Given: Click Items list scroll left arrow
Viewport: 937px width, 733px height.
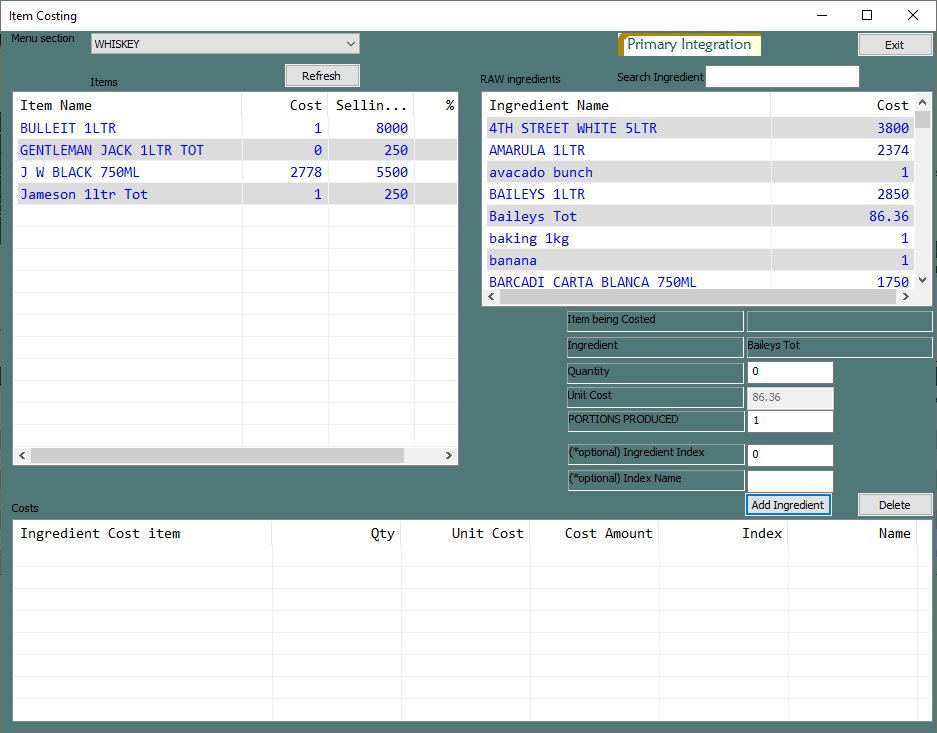Looking at the screenshot, I should pyautogui.click(x=22, y=455).
